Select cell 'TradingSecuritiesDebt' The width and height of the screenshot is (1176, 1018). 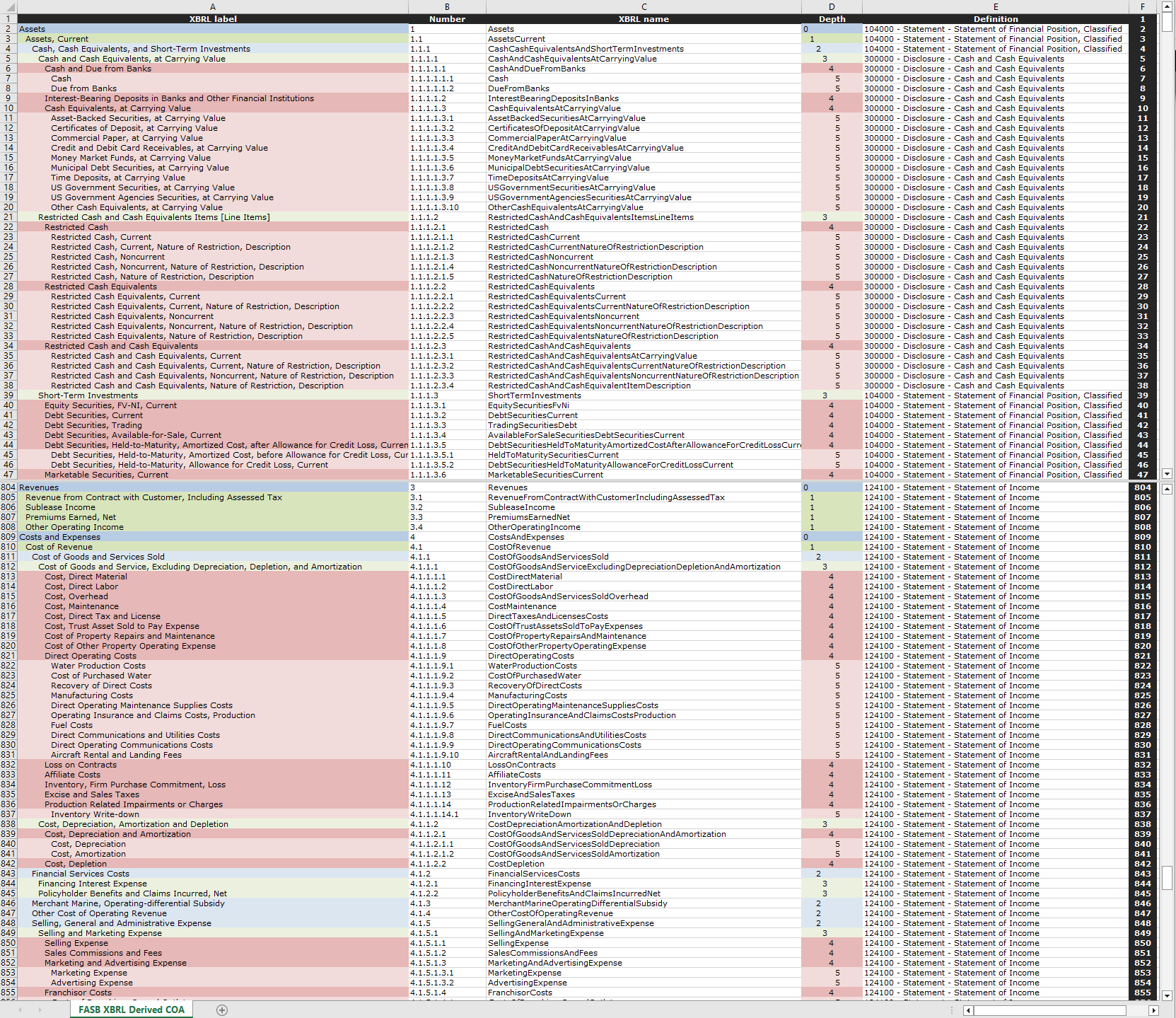pyautogui.click(x=644, y=425)
